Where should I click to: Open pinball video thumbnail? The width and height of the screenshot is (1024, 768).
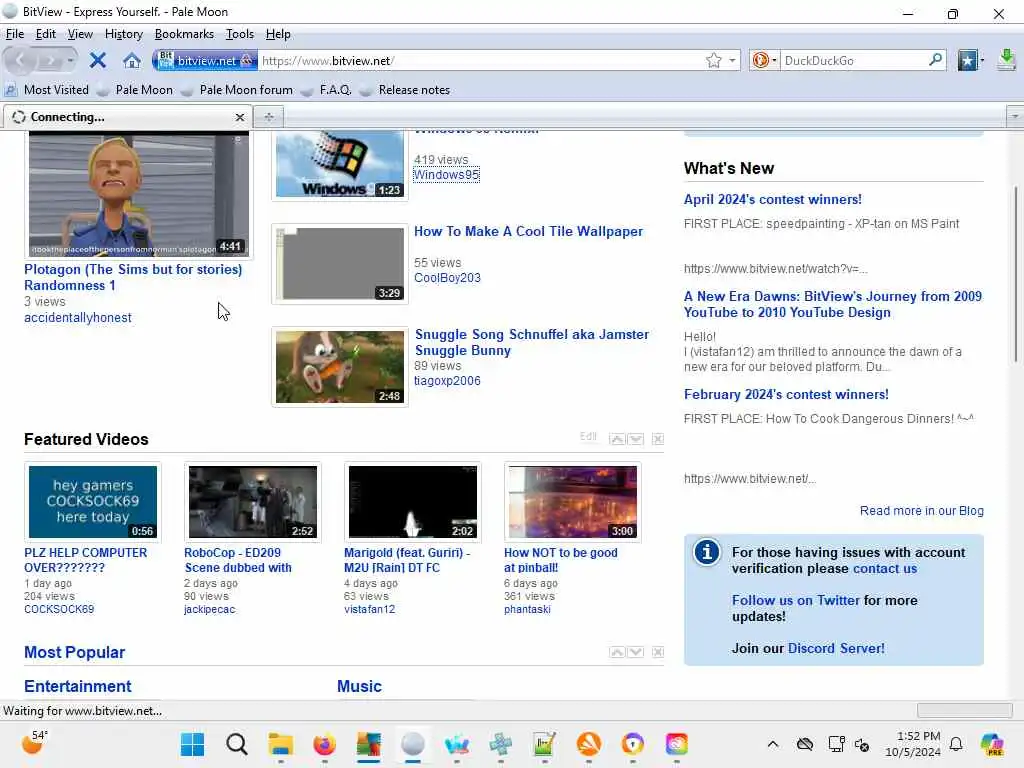tap(573, 502)
